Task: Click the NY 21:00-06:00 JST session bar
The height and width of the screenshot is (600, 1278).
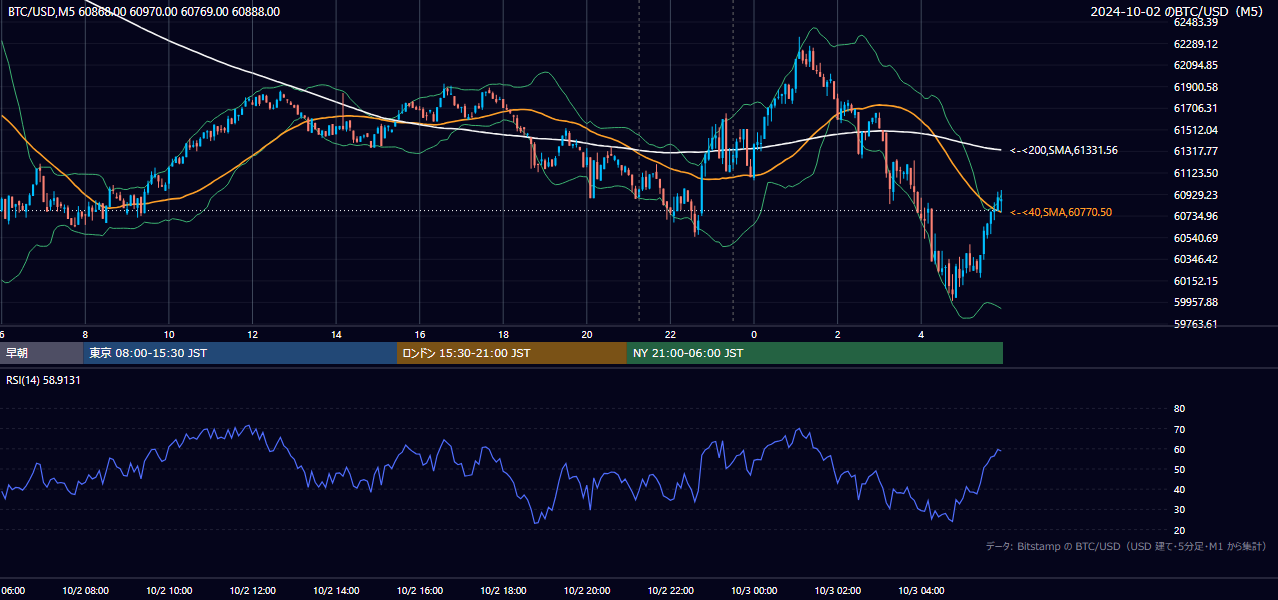Action: tap(815, 353)
